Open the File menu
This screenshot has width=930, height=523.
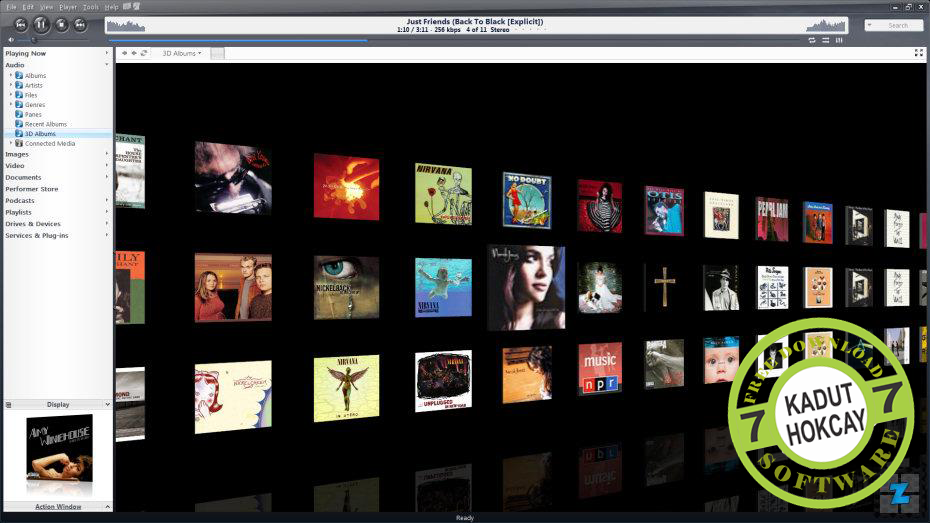pyautogui.click(x=11, y=7)
